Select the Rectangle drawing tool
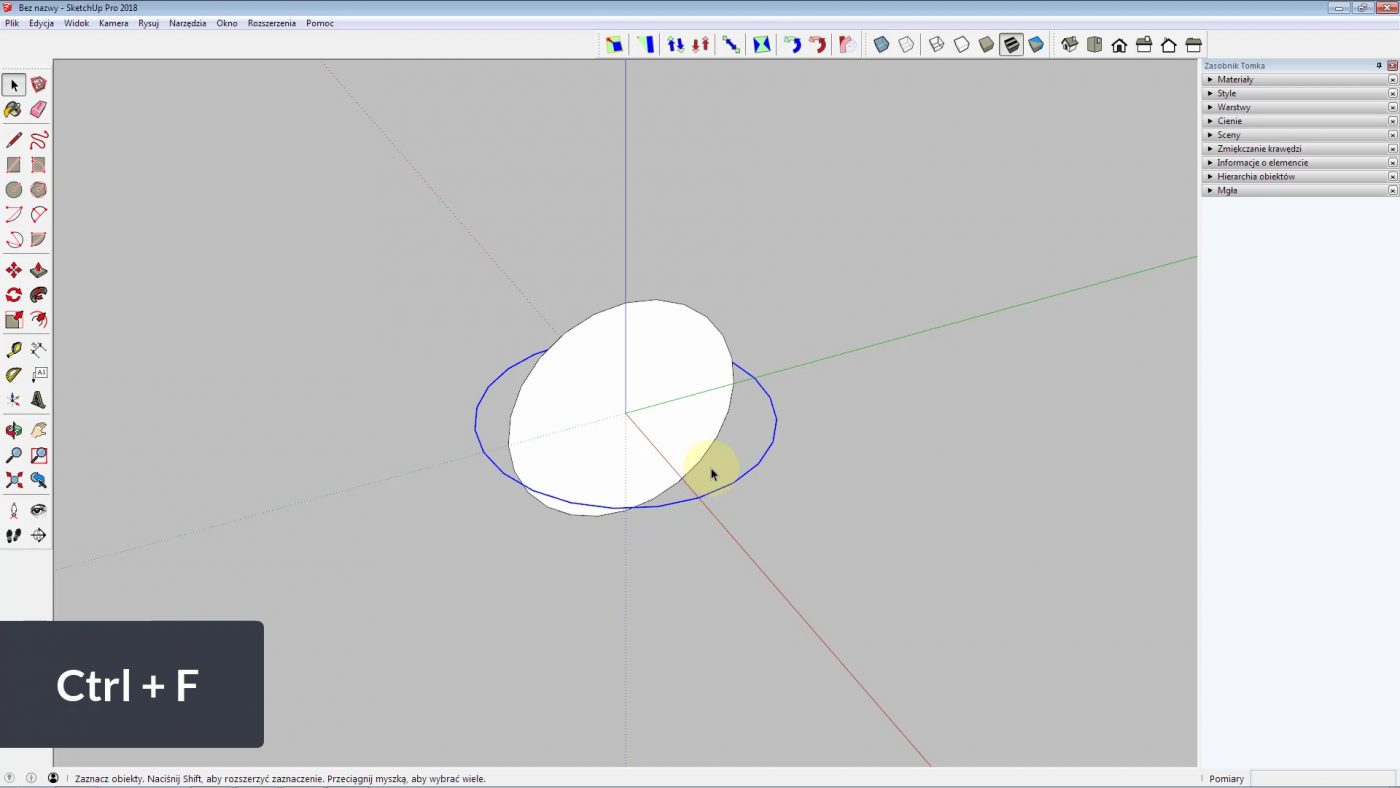The width and height of the screenshot is (1400, 788). [x=13, y=165]
